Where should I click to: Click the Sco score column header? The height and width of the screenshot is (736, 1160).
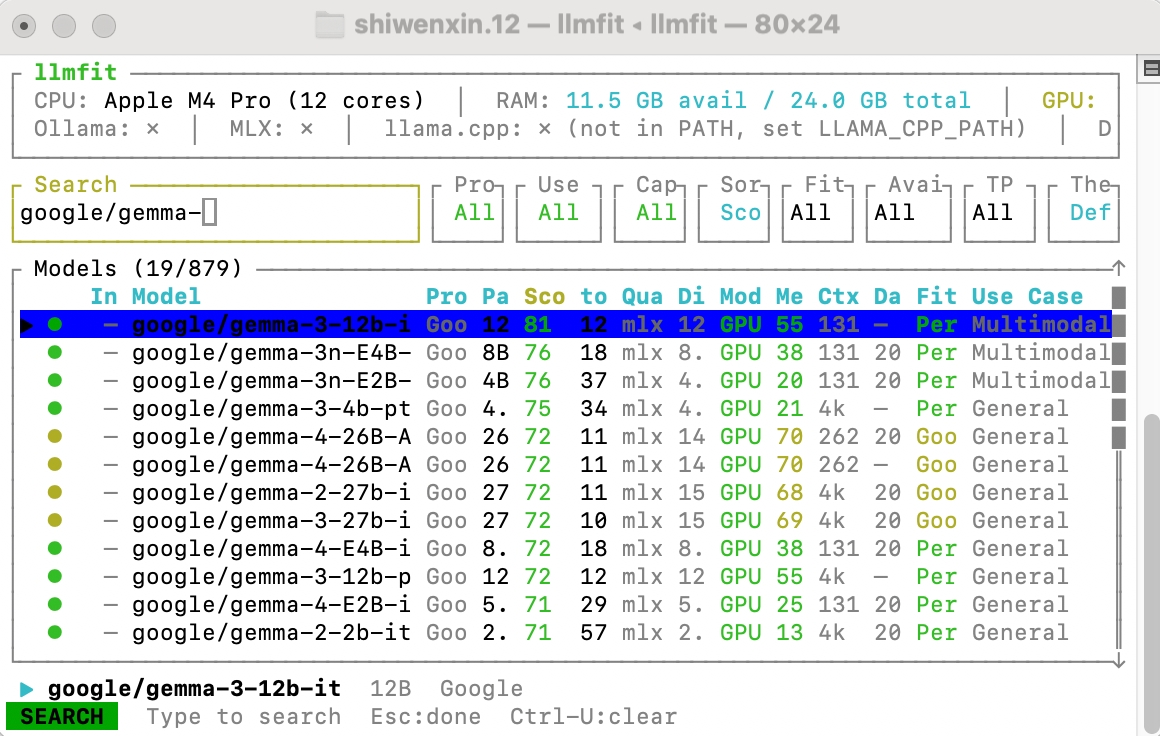click(x=544, y=297)
